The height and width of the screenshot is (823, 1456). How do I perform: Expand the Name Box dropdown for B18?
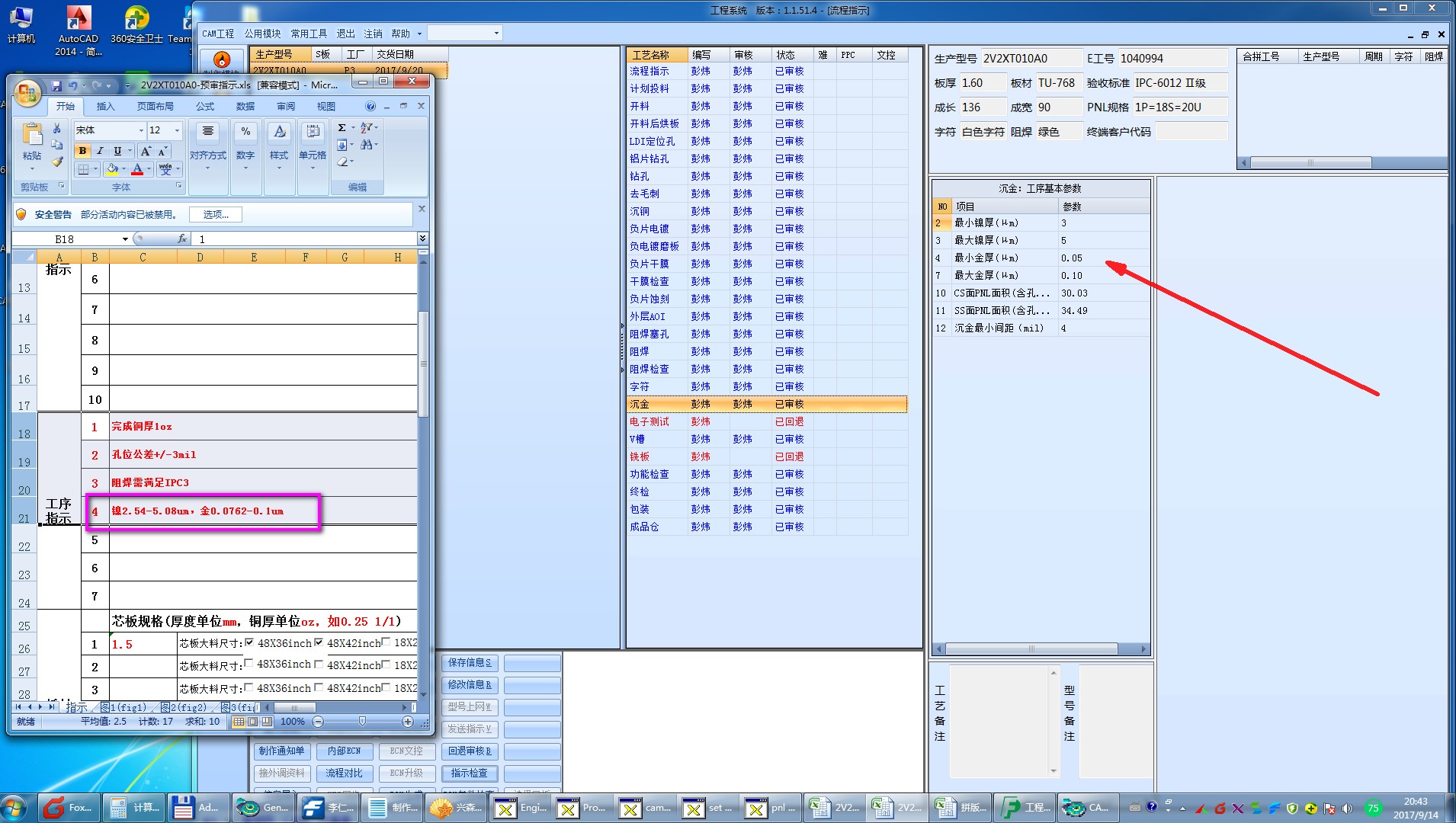[x=125, y=239]
